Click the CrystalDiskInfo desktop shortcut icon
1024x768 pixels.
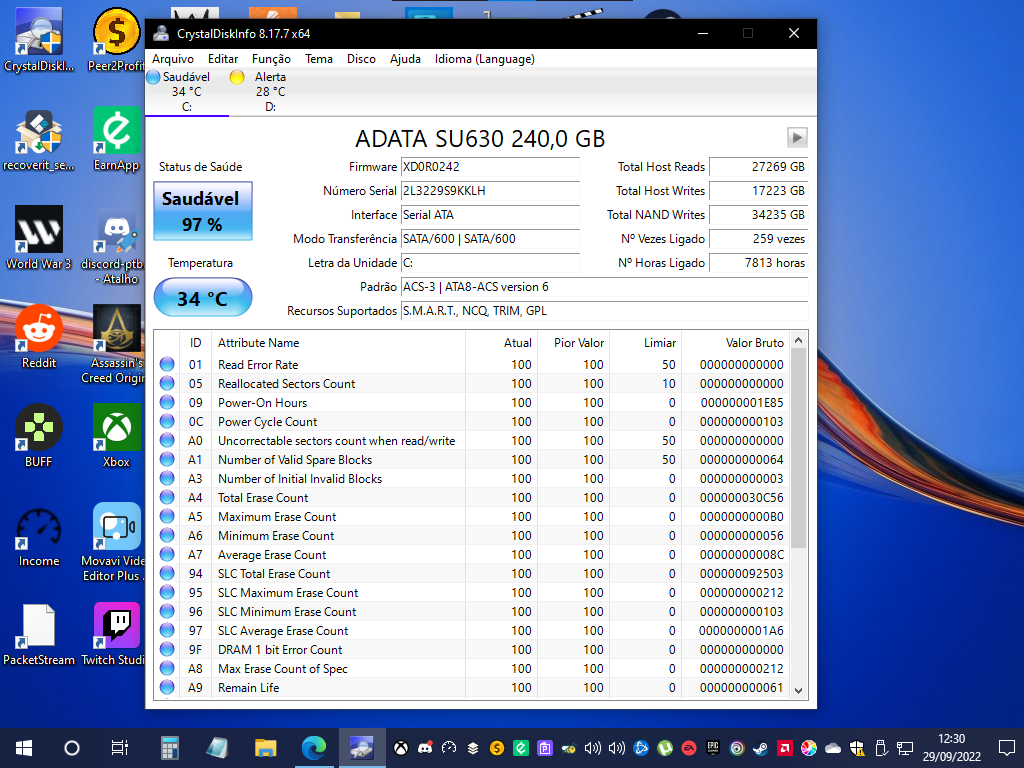point(39,40)
